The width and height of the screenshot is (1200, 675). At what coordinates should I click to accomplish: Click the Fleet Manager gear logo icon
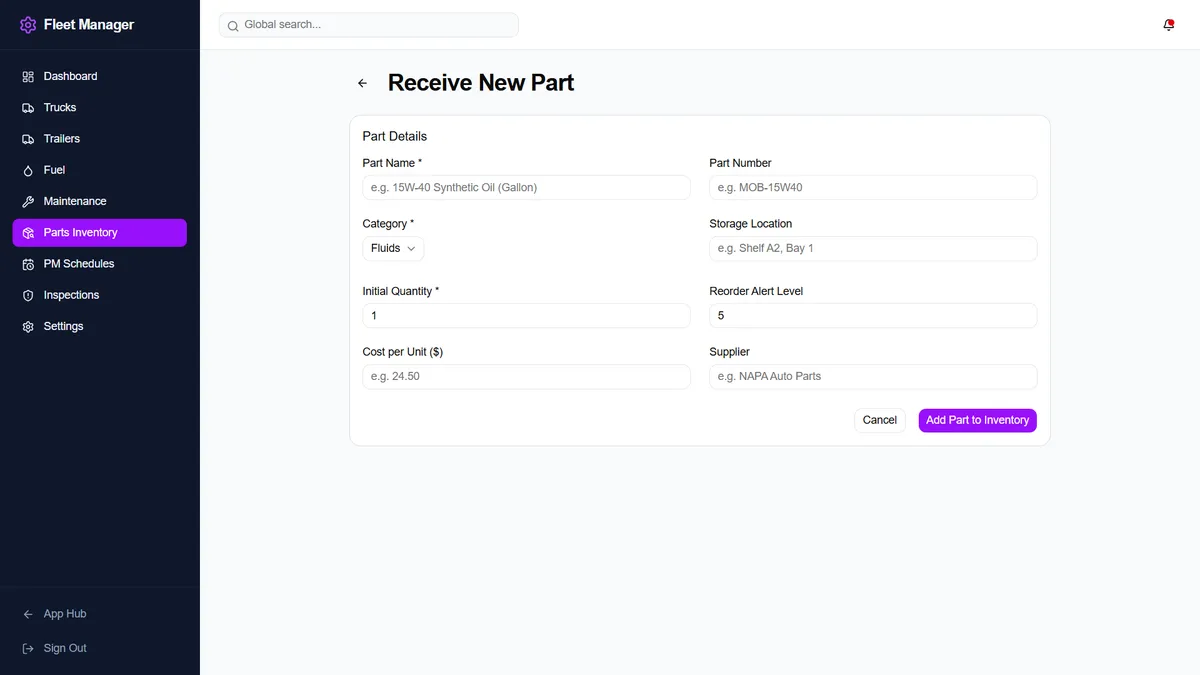28,25
